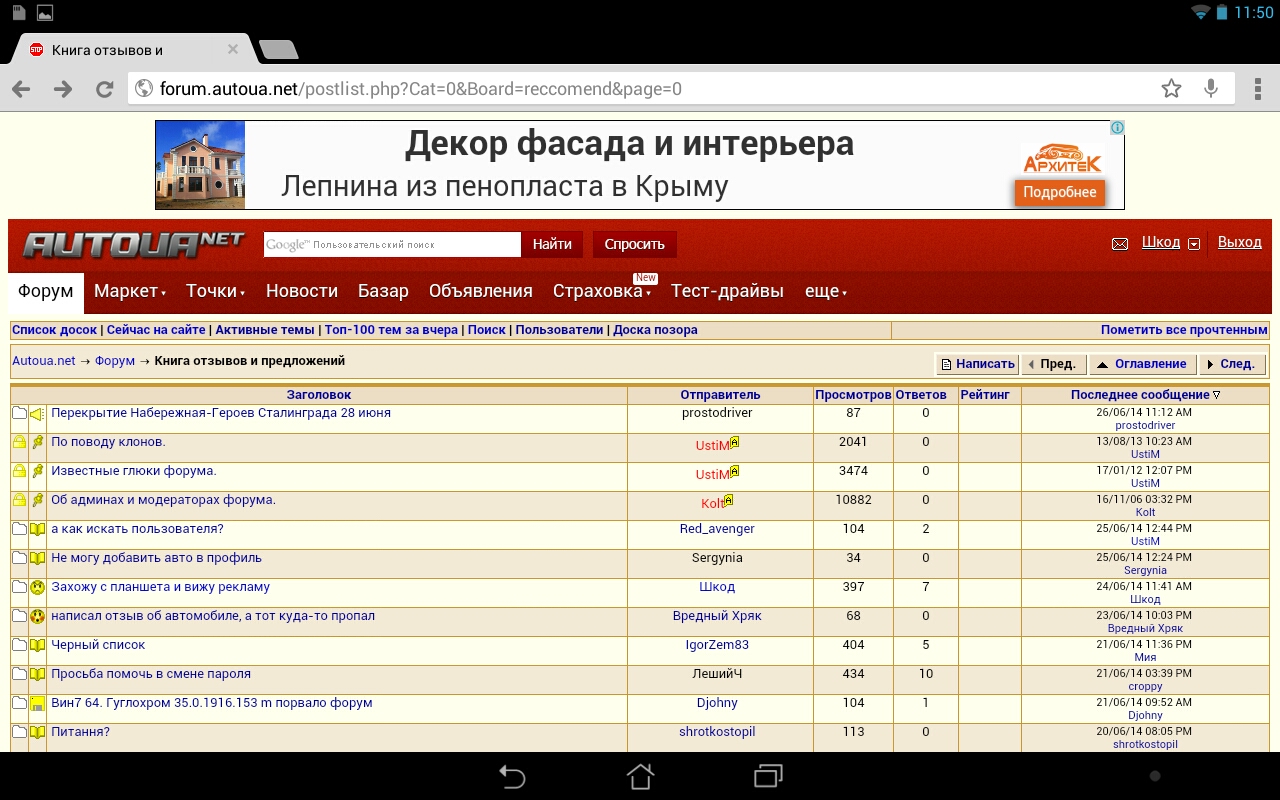Image resolution: width=1280 pixels, height=800 pixels.
Task: Expand the Маркет menu dropdown
Action: [130, 291]
